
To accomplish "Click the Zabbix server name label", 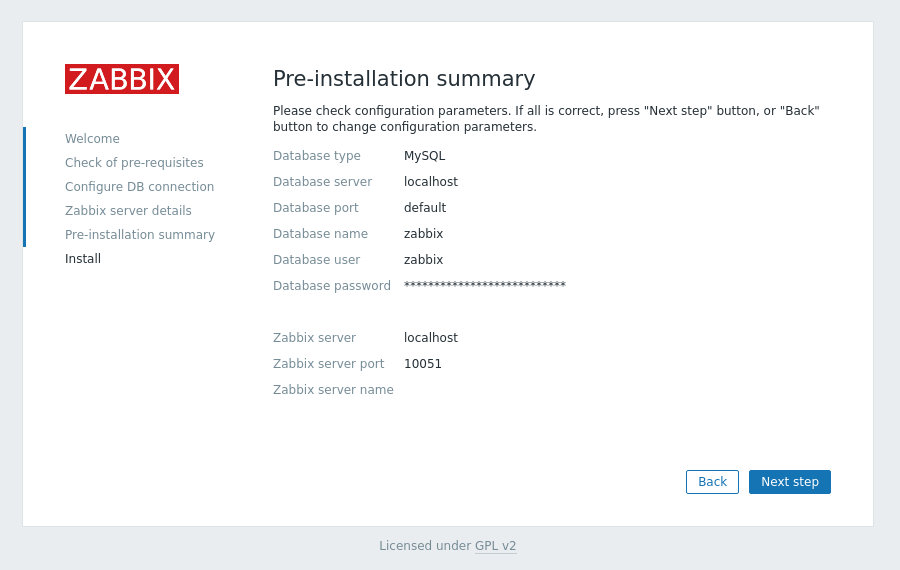I will pos(333,390).
